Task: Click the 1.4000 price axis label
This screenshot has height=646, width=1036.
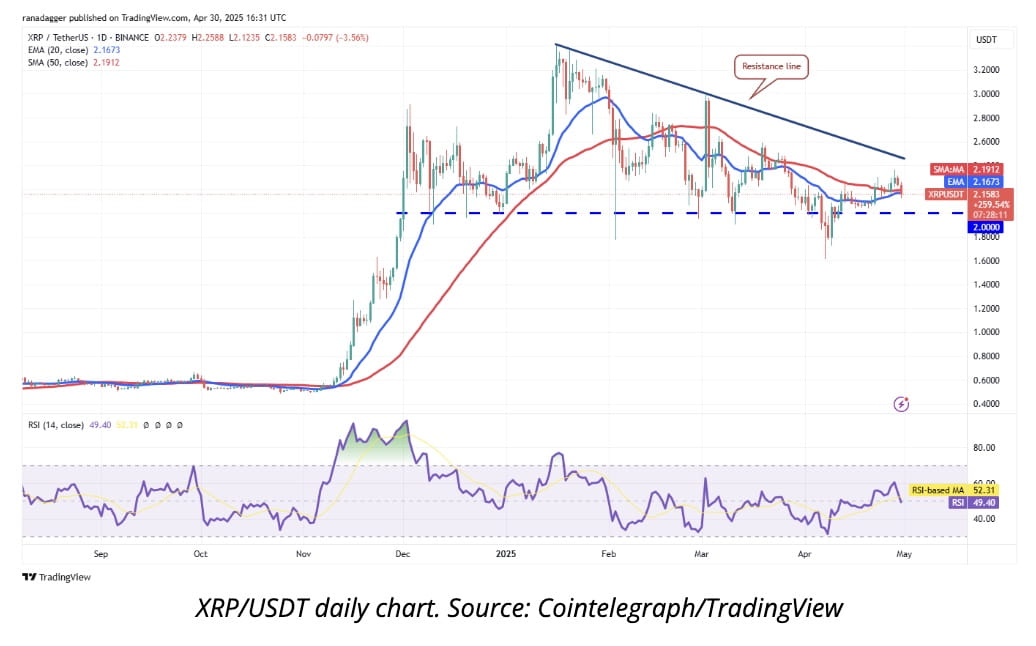Action: [986, 285]
